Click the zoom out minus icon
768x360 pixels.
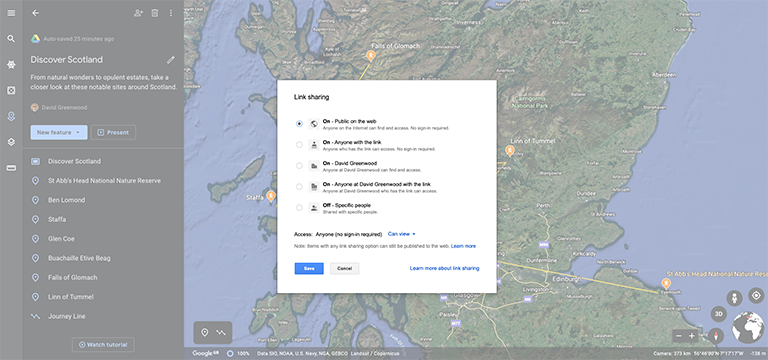[679, 336]
